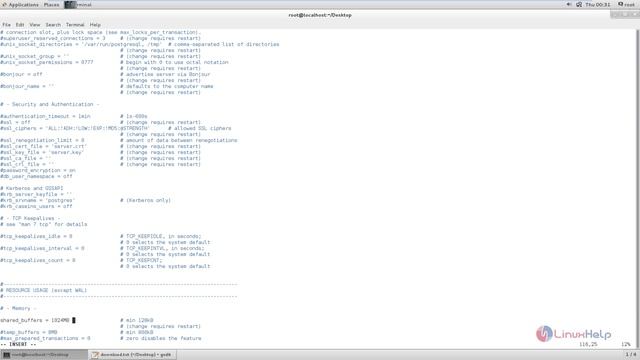Click the '# TCP_KEEPIDLE, in seconds;' comment
This screenshot has width=640, height=360.
[161, 236]
